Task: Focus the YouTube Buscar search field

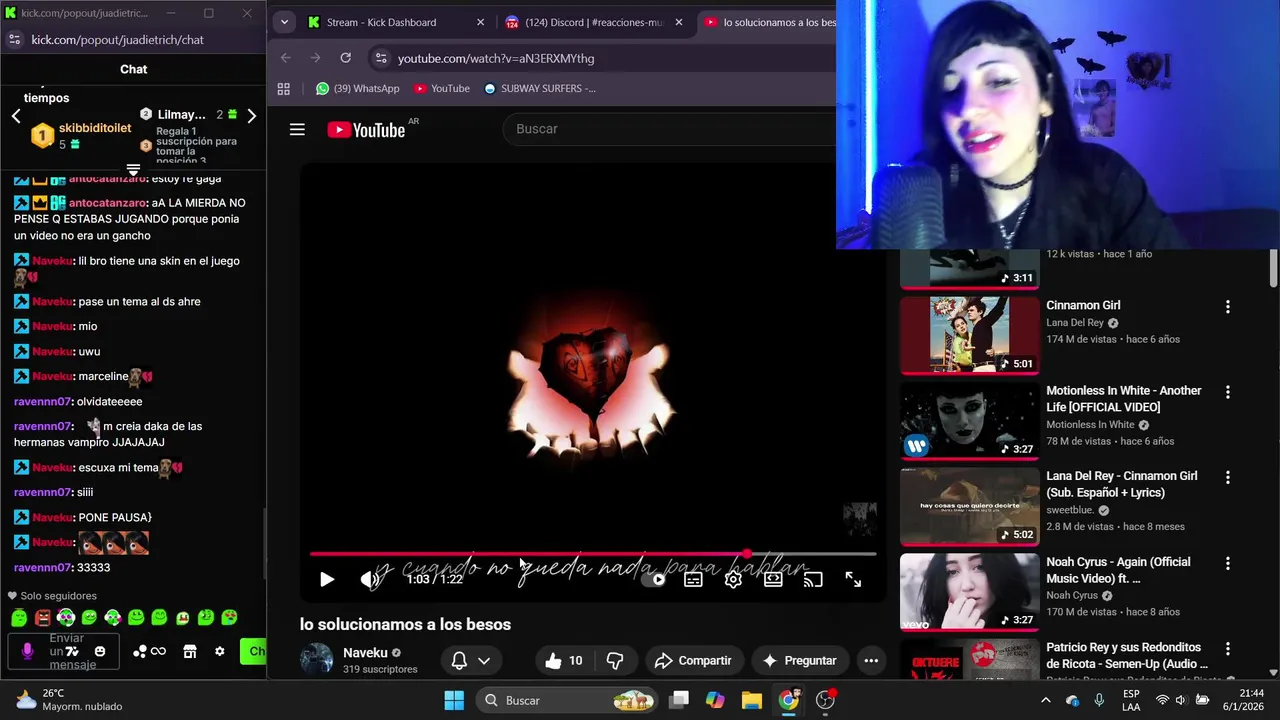Action: [670, 129]
